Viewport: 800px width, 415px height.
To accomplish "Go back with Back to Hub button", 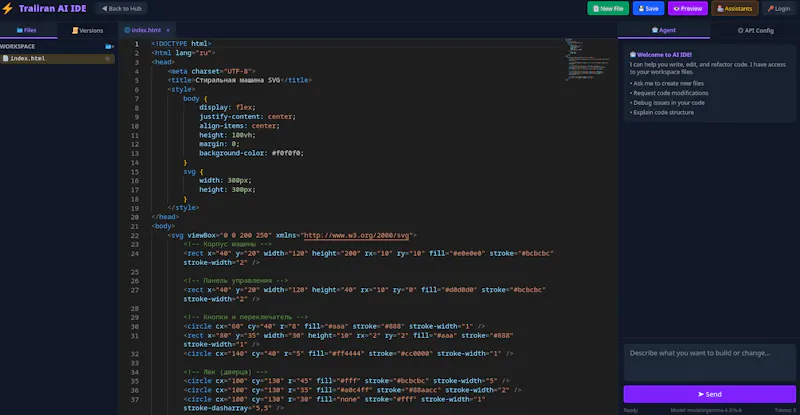I will click(121, 8).
